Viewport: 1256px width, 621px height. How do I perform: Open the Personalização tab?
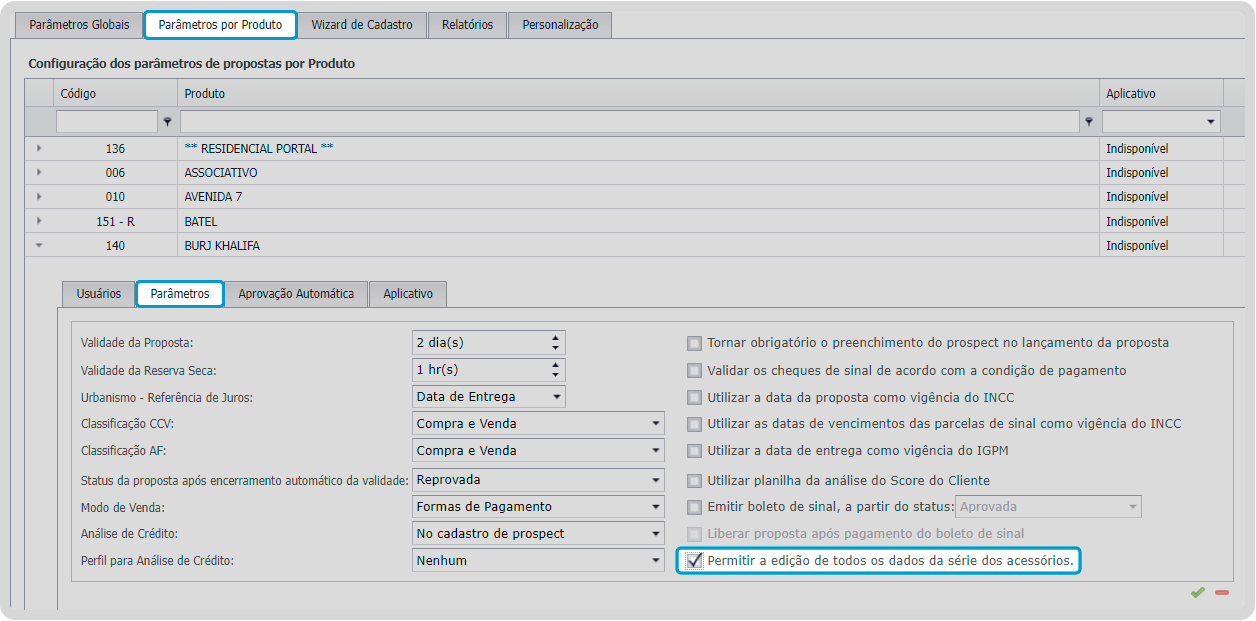click(x=560, y=25)
